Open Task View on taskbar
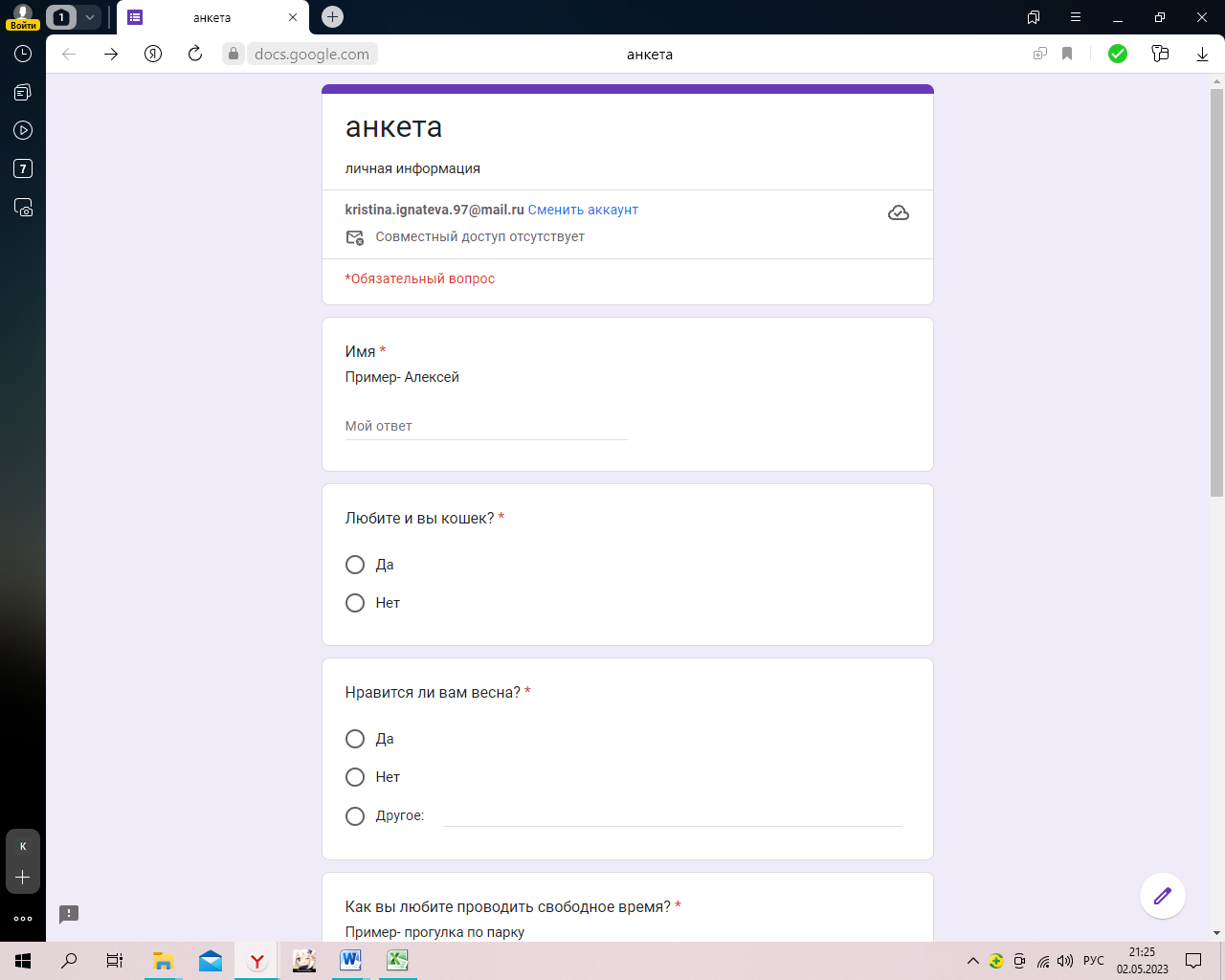This screenshot has width=1225, height=980. tap(115, 961)
